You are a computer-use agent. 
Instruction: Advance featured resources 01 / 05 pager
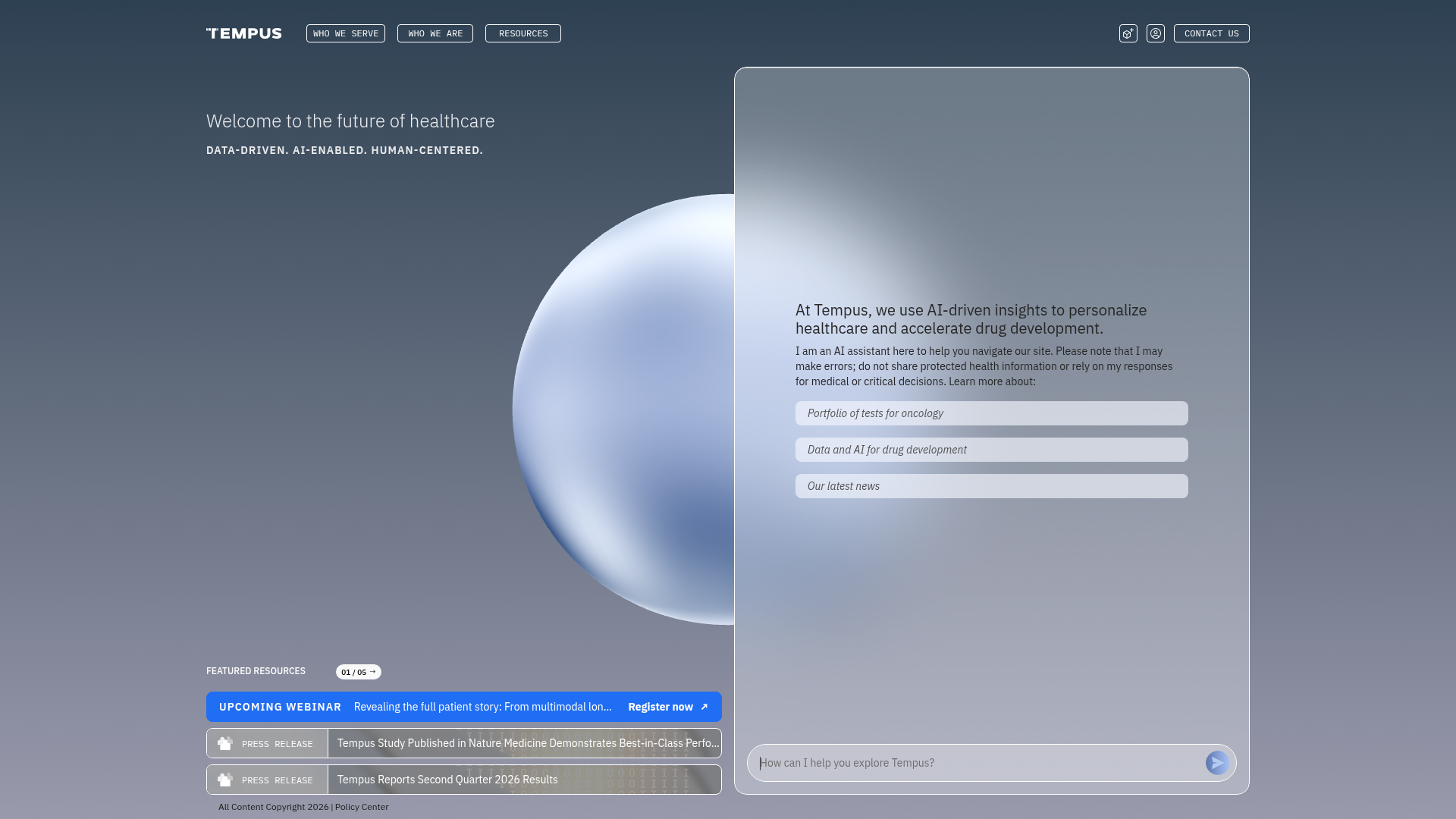359,672
